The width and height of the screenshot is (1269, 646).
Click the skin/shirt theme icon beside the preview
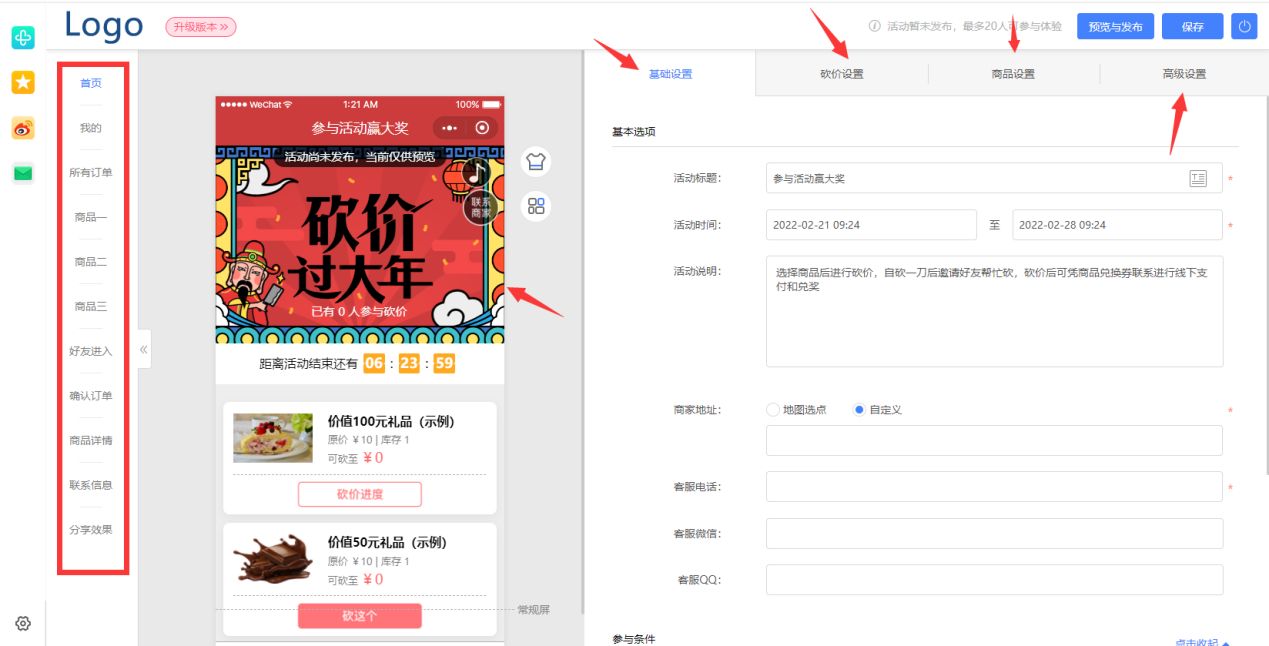[537, 162]
